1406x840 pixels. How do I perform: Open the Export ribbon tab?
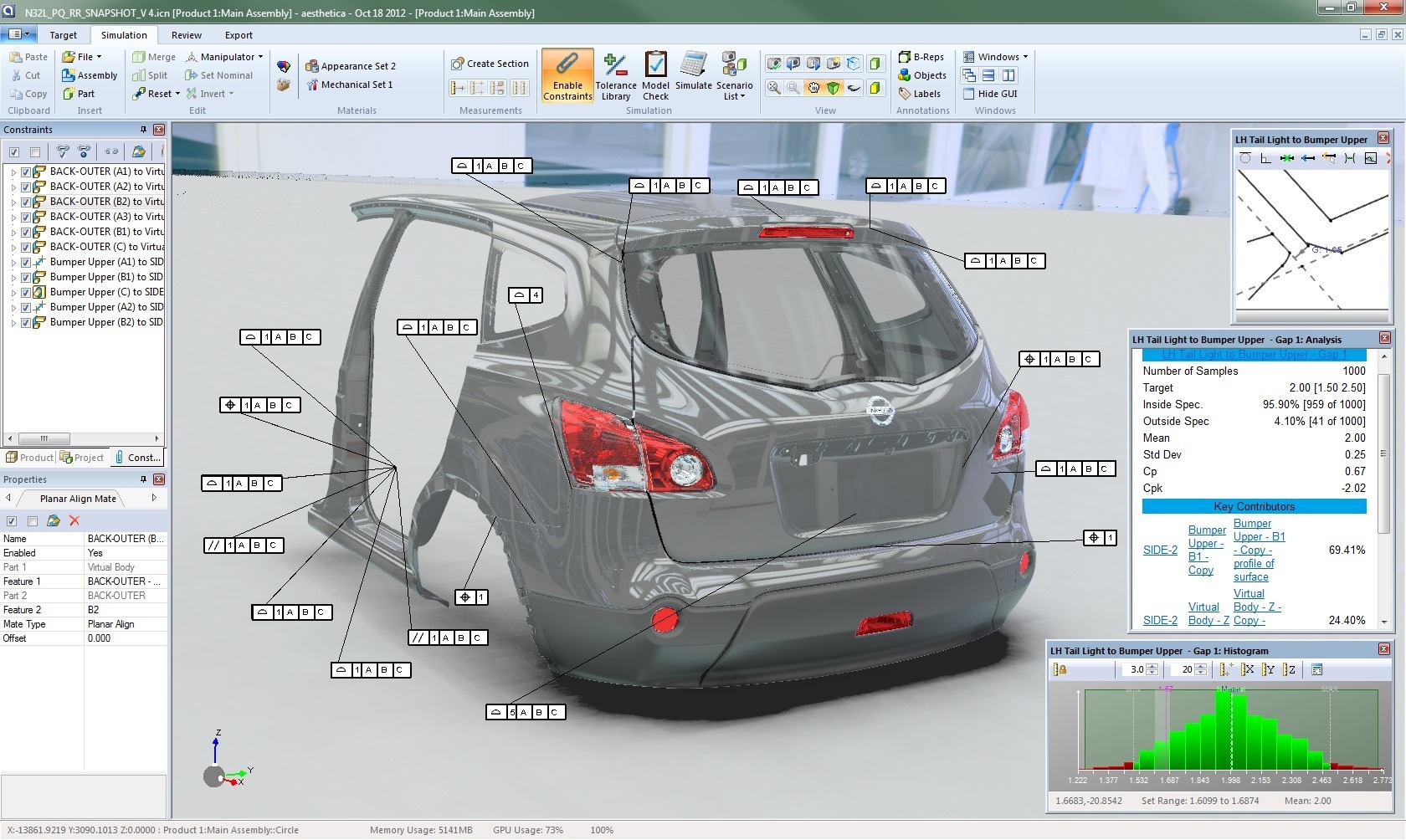(239, 35)
